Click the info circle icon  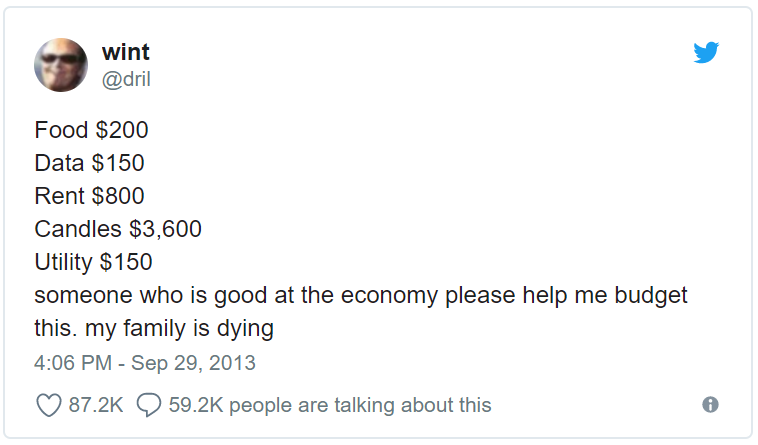710,404
